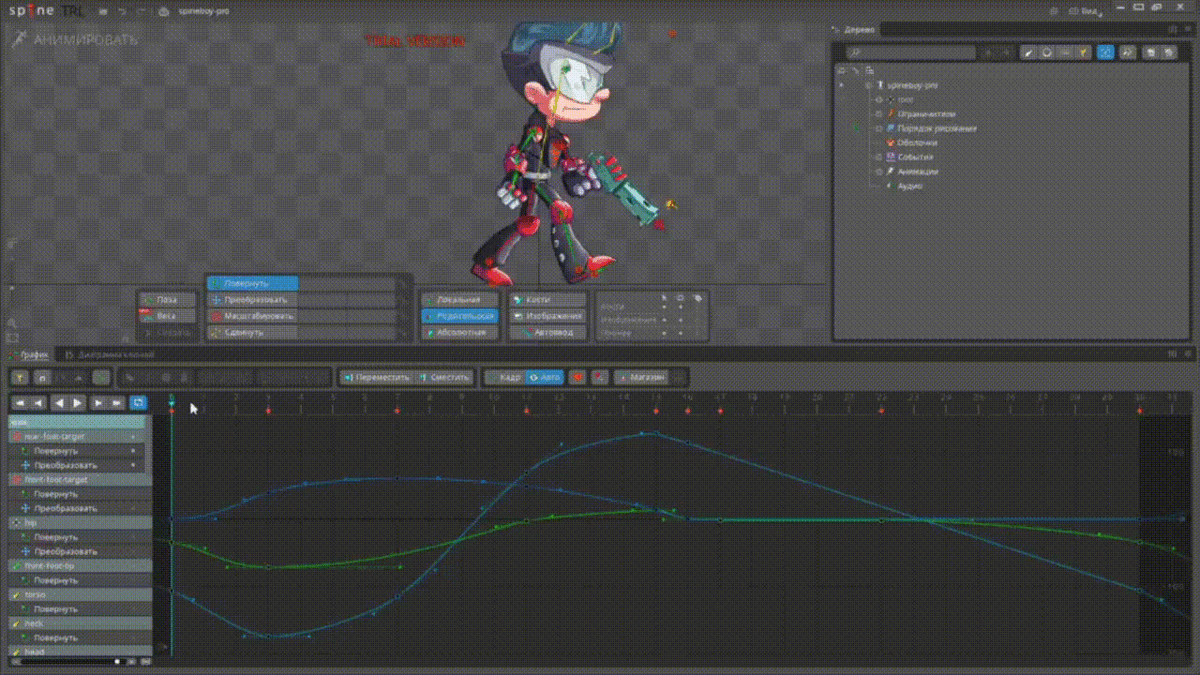The image size is (1200, 675).
Task: Switch to the Диаграмма ключей tab
Action: point(110,354)
